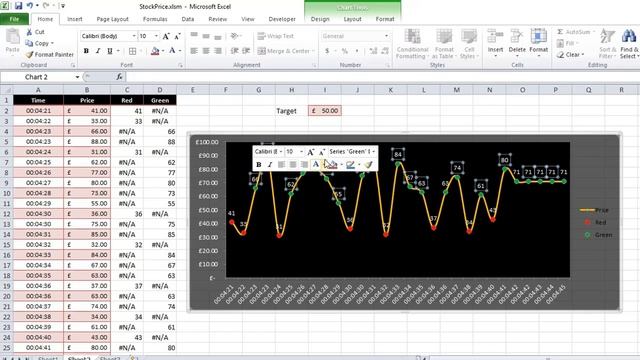The image size is (640, 360).
Task: Open Format as Table gallery
Action: (444, 44)
